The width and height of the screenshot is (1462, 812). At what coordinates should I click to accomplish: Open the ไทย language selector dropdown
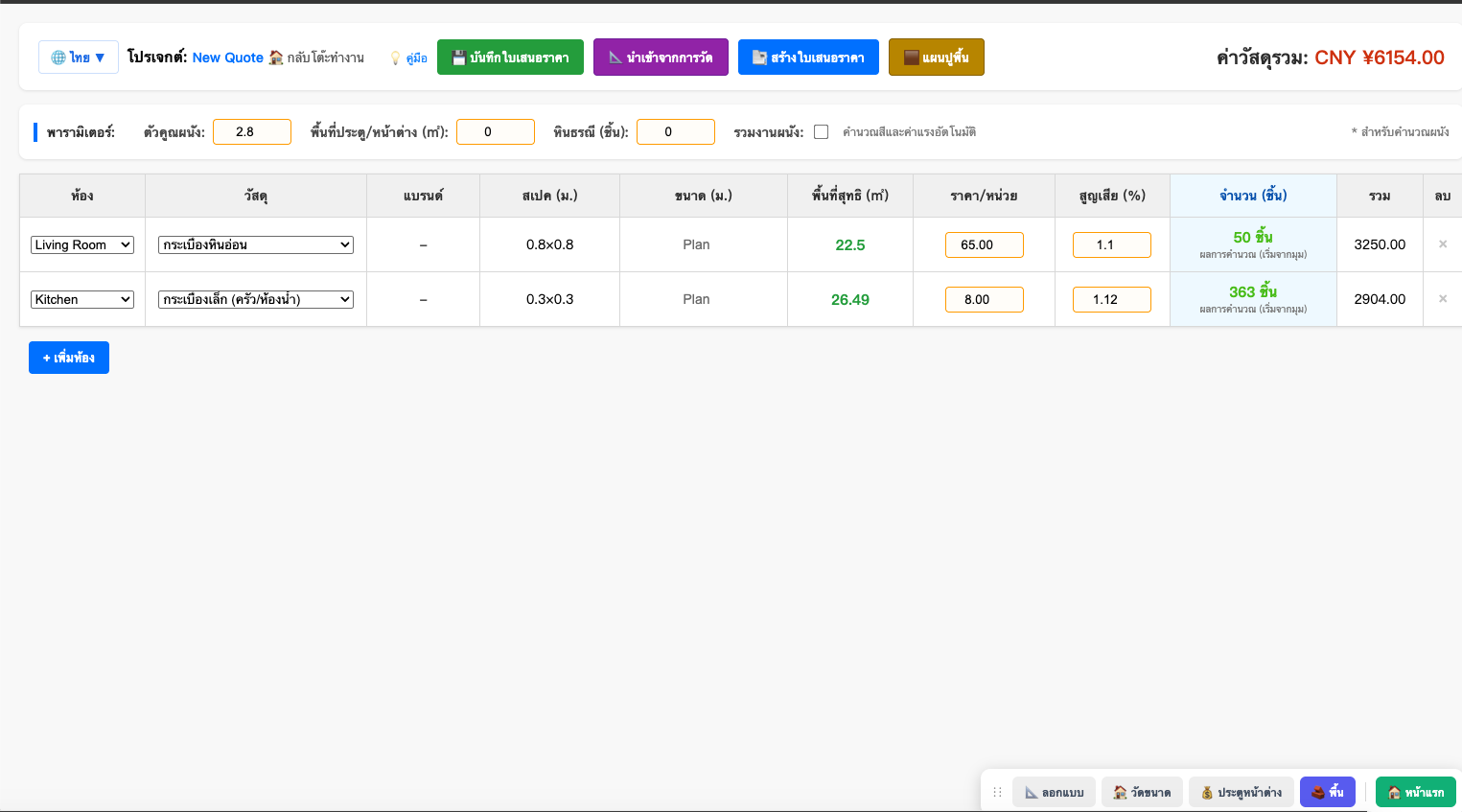click(79, 58)
